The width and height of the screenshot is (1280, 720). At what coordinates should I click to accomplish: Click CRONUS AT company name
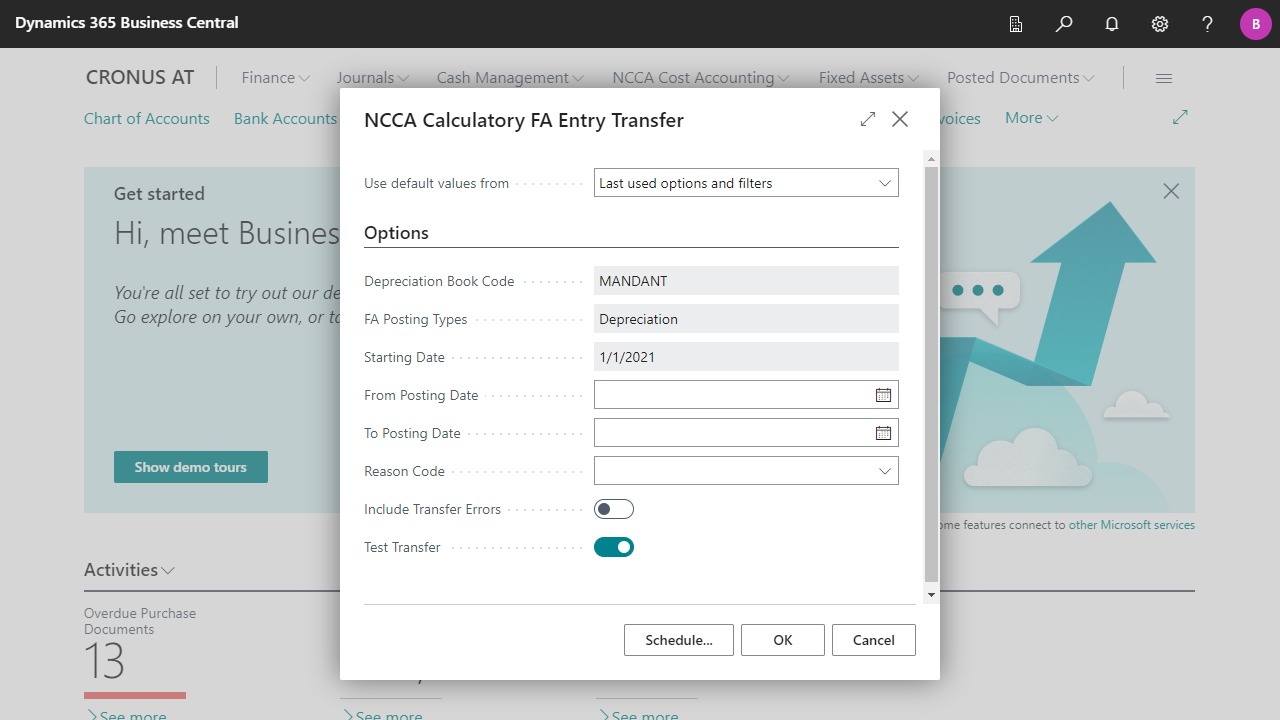(x=140, y=78)
